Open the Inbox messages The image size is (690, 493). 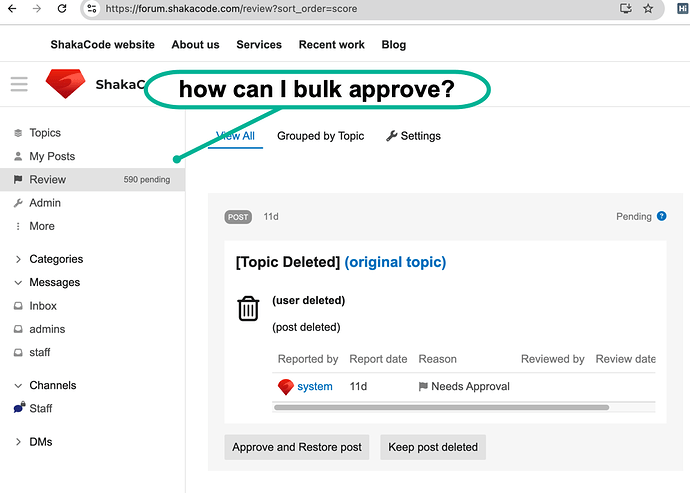tap(92, 305)
